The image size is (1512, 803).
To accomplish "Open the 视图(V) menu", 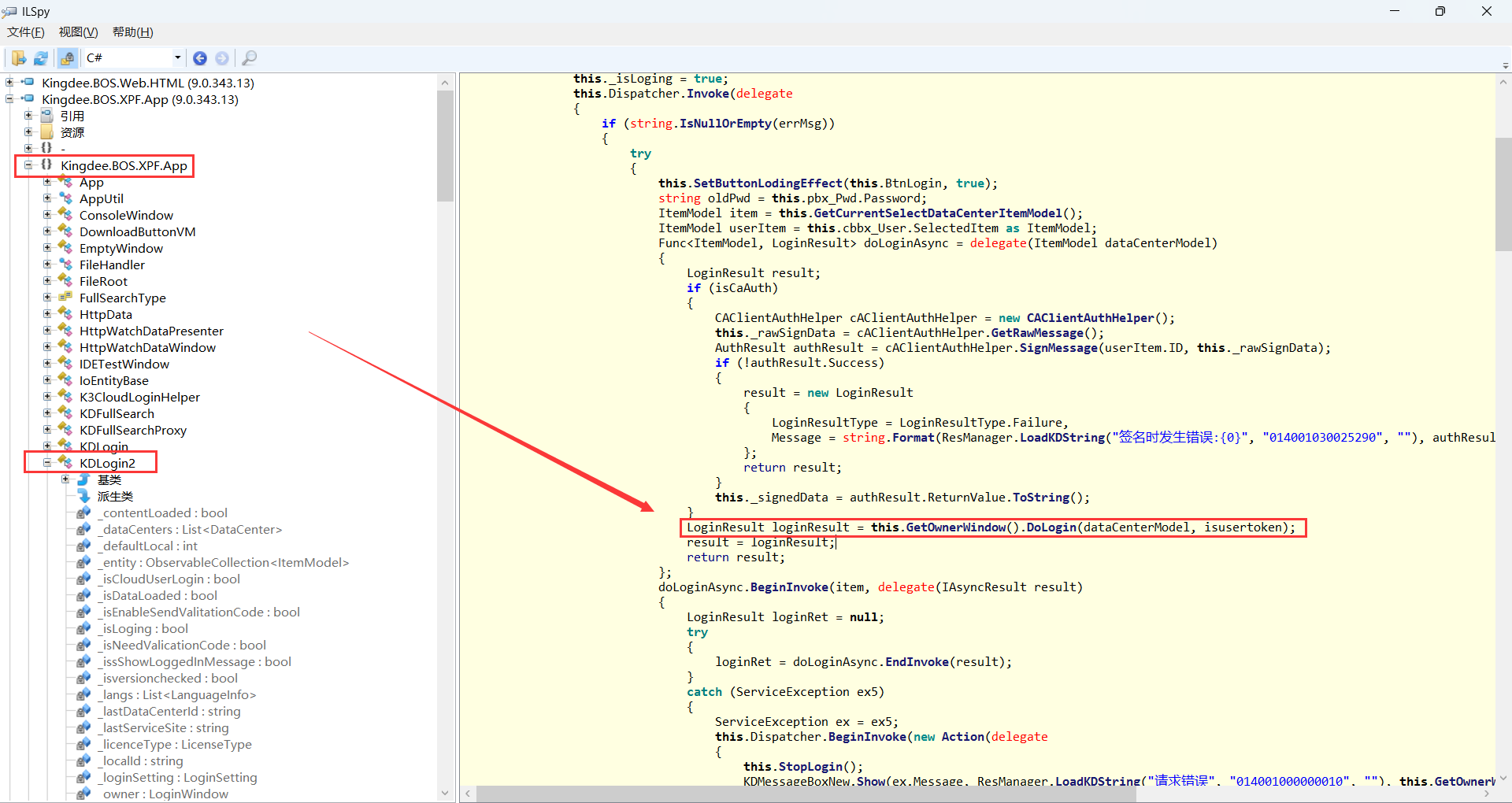I will point(79,32).
